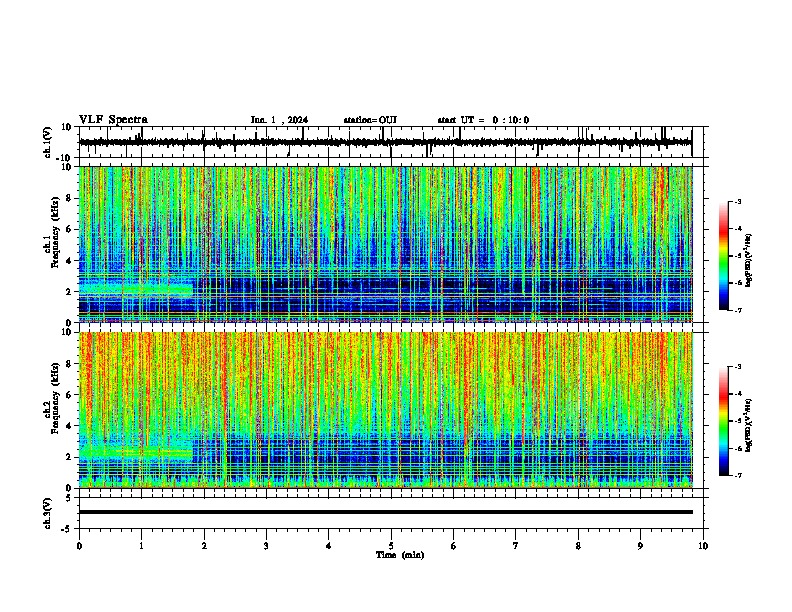Click the log(PSD) label beside ch.1 color bar
The image size is (792, 612).
[x=749, y=260]
